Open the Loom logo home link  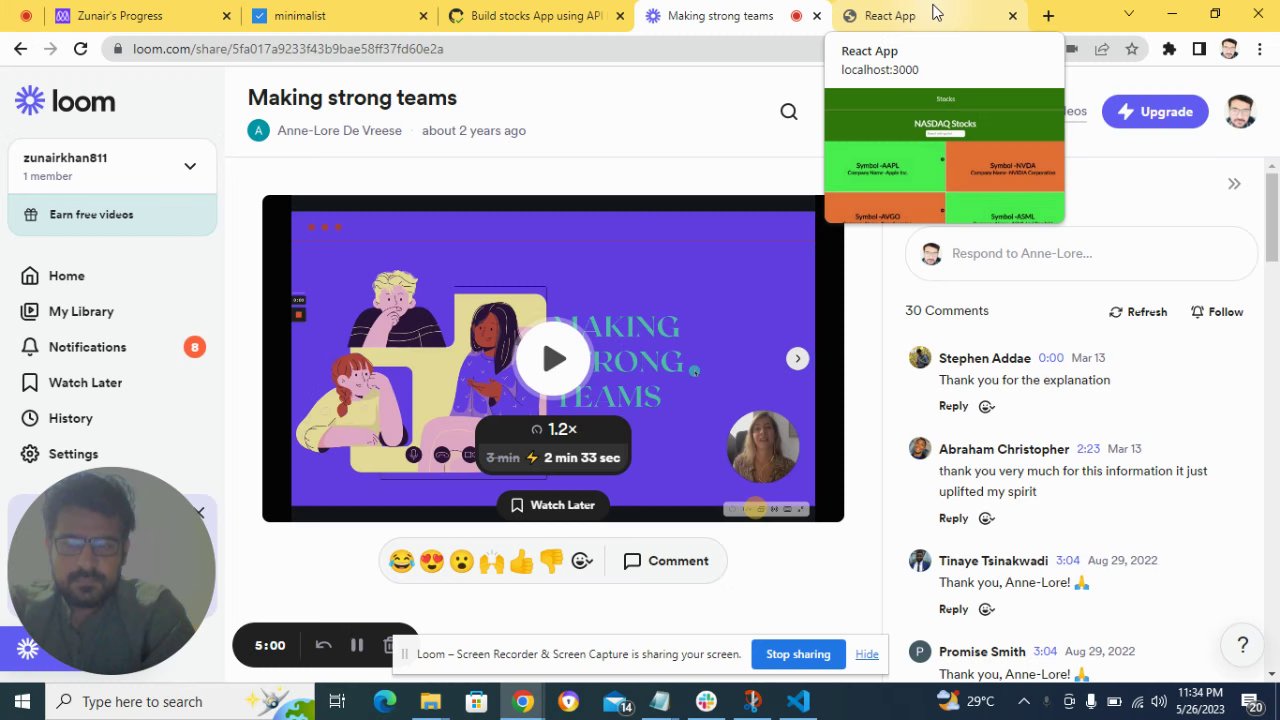65,101
